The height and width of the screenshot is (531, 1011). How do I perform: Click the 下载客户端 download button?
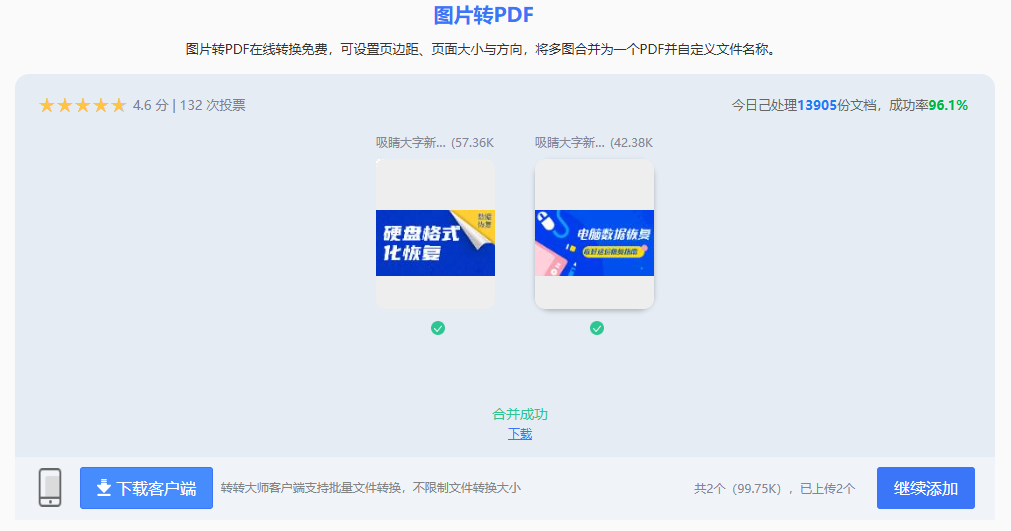pyautogui.click(x=146, y=488)
